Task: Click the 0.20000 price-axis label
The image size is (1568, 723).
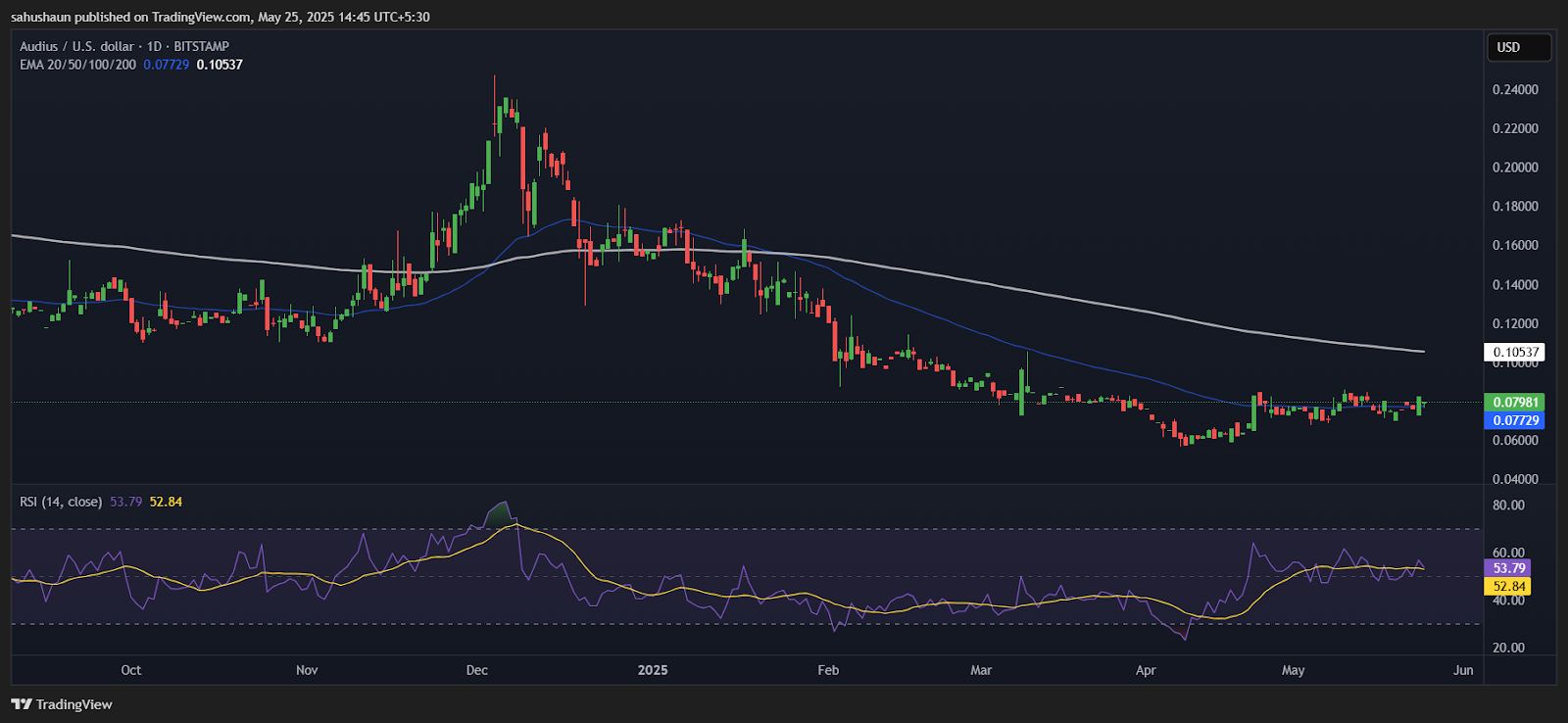Action: (1515, 168)
